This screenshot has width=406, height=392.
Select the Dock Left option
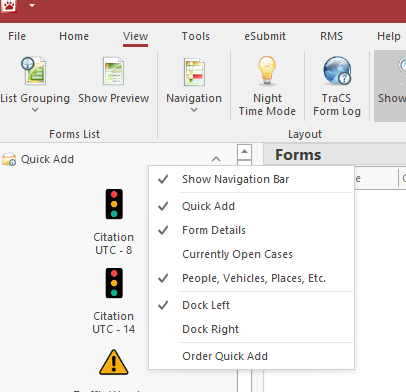coord(251,305)
